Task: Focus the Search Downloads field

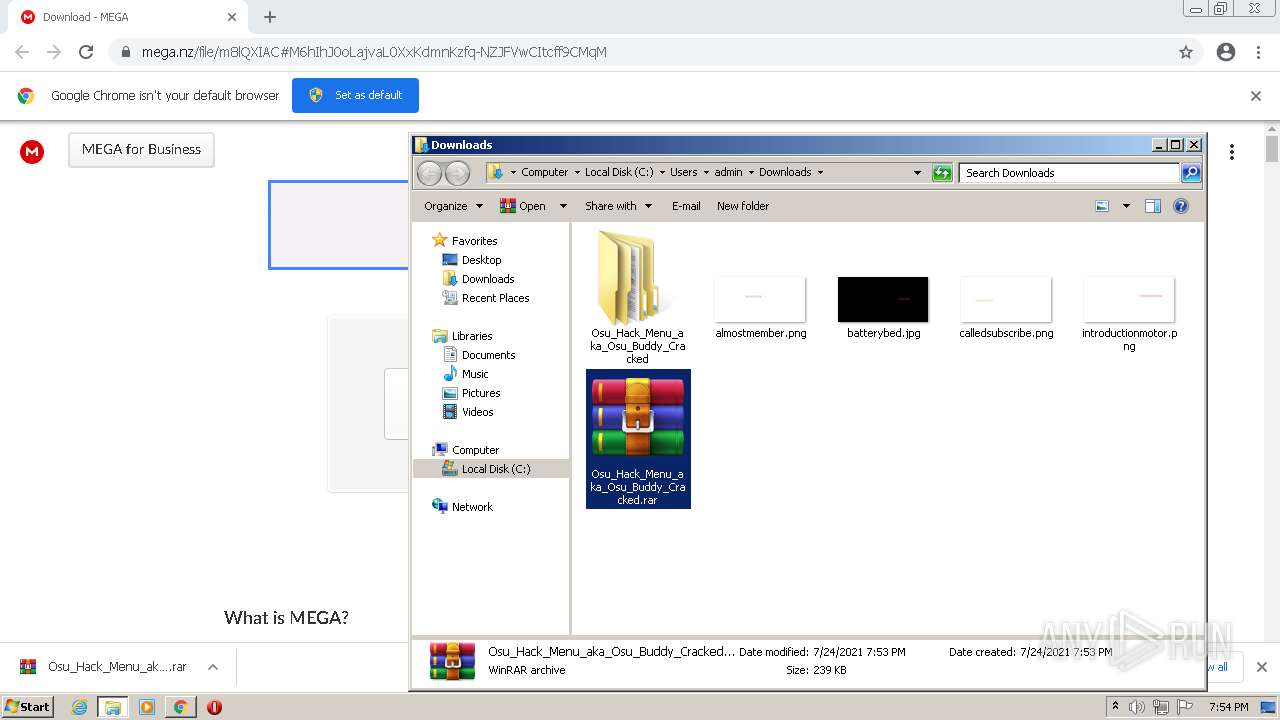Action: (x=1069, y=173)
